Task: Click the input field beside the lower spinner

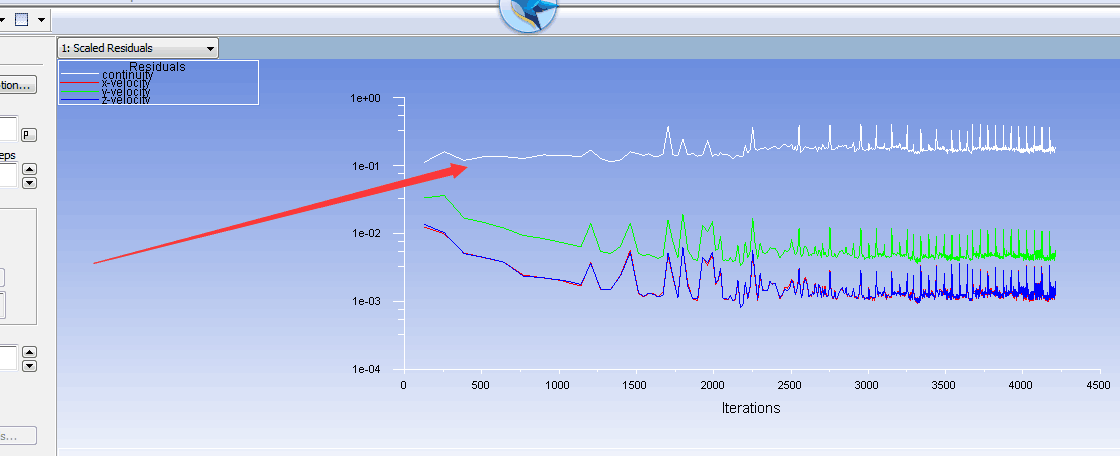Action: [x=8, y=357]
